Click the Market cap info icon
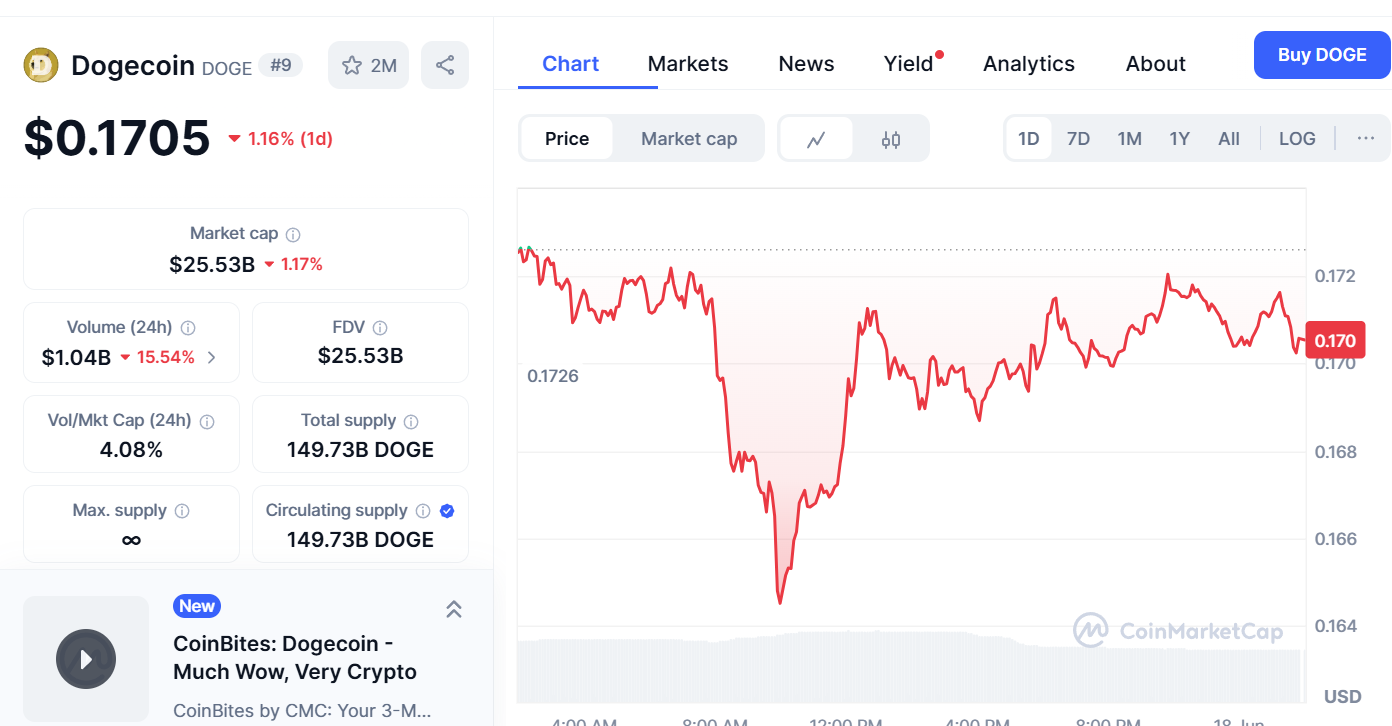1392x726 pixels. pos(293,234)
